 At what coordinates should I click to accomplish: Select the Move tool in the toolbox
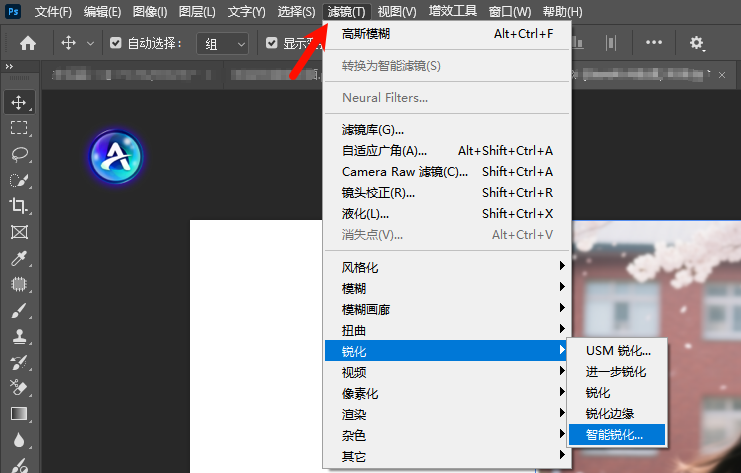tap(19, 102)
